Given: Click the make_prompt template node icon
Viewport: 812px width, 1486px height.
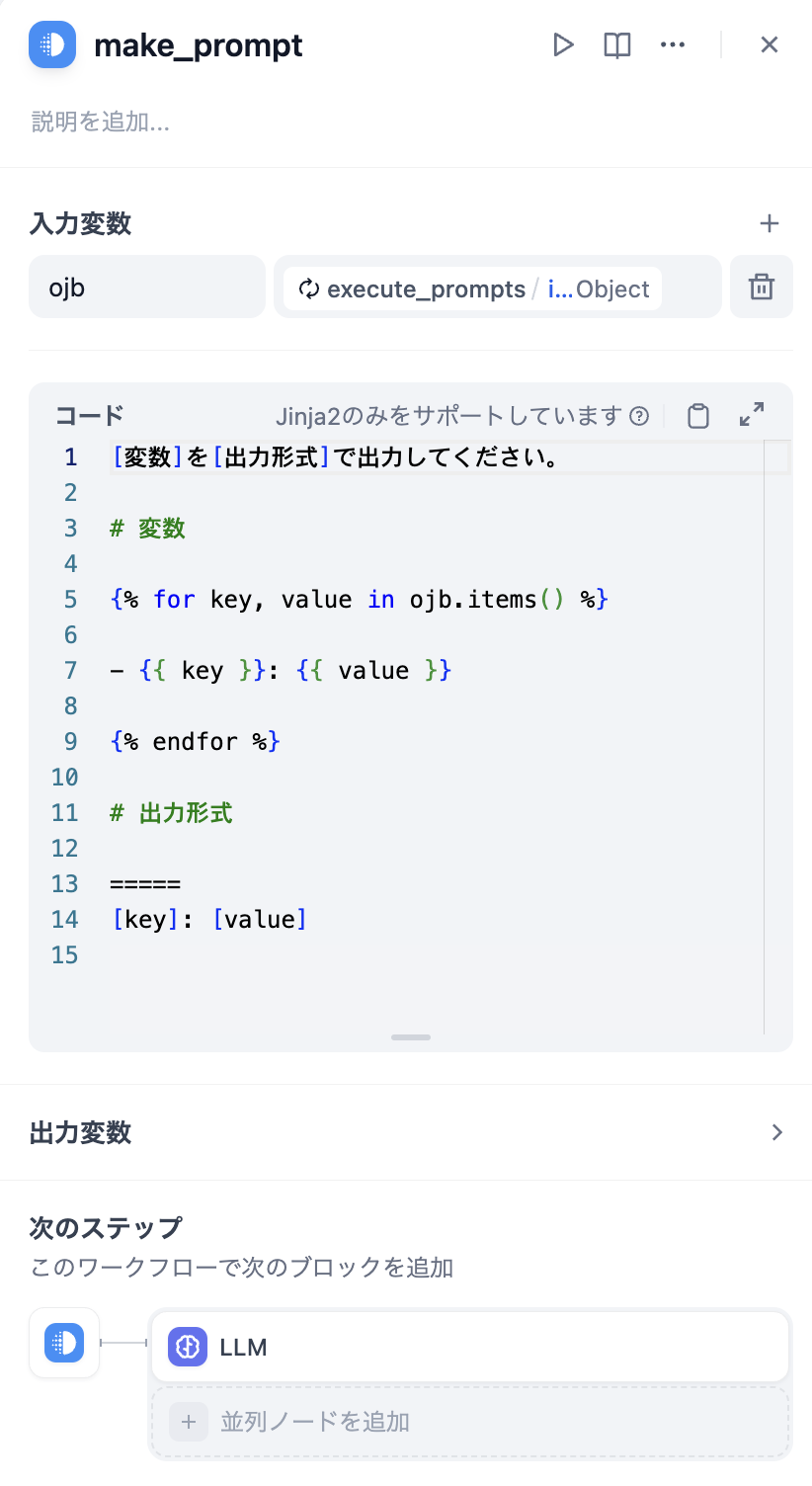Looking at the screenshot, I should (x=52, y=44).
